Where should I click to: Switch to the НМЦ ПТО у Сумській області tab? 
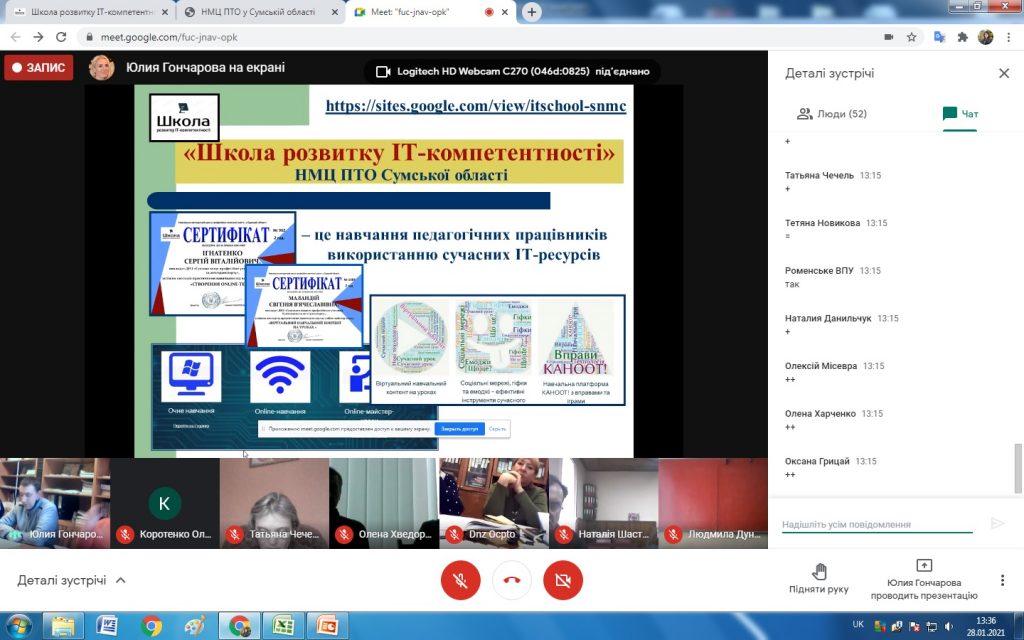(x=258, y=12)
